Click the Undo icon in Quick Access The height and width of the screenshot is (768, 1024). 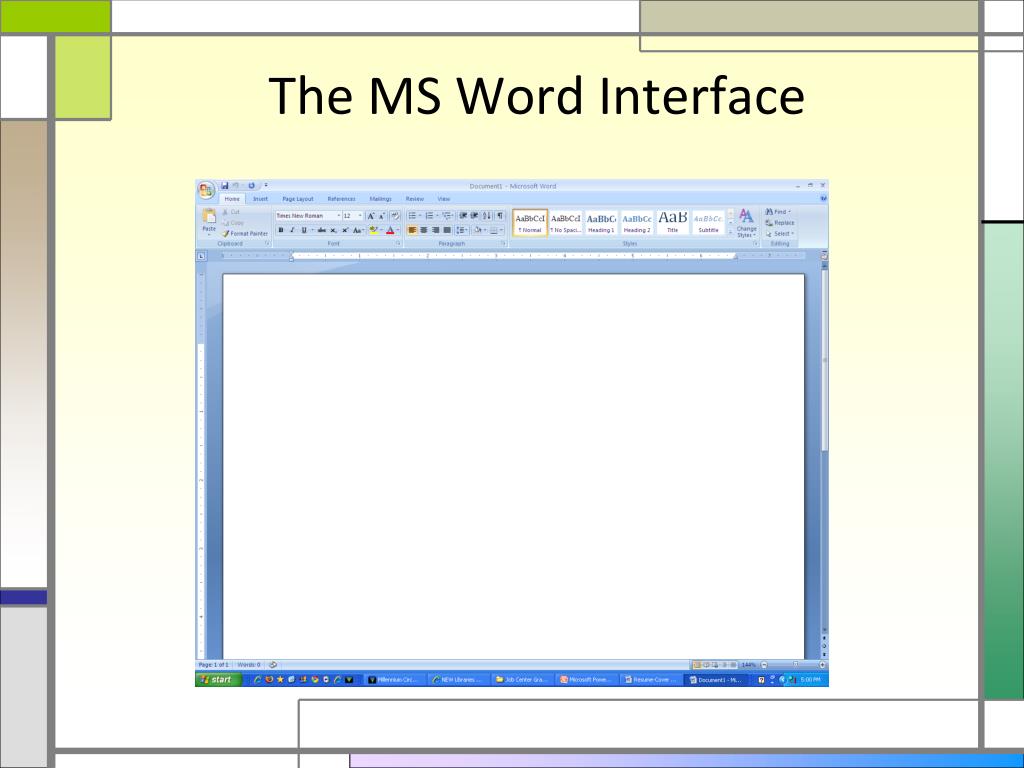236,185
